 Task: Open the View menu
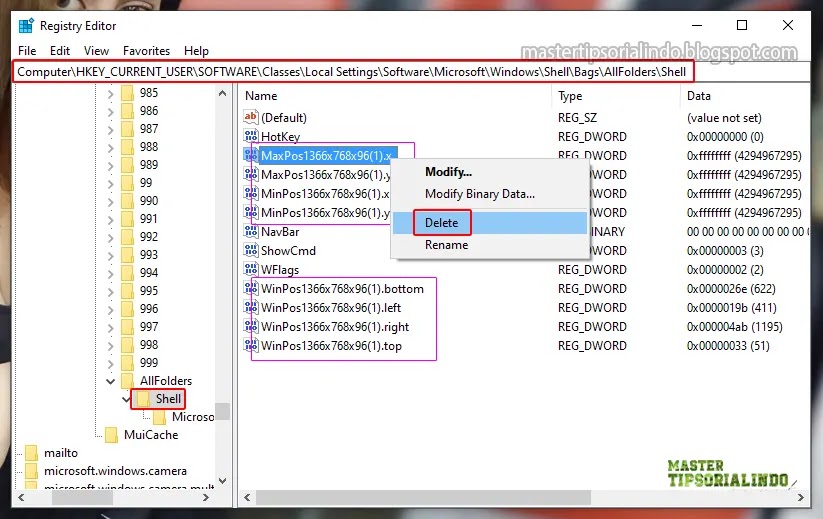pyautogui.click(x=96, y=51)
